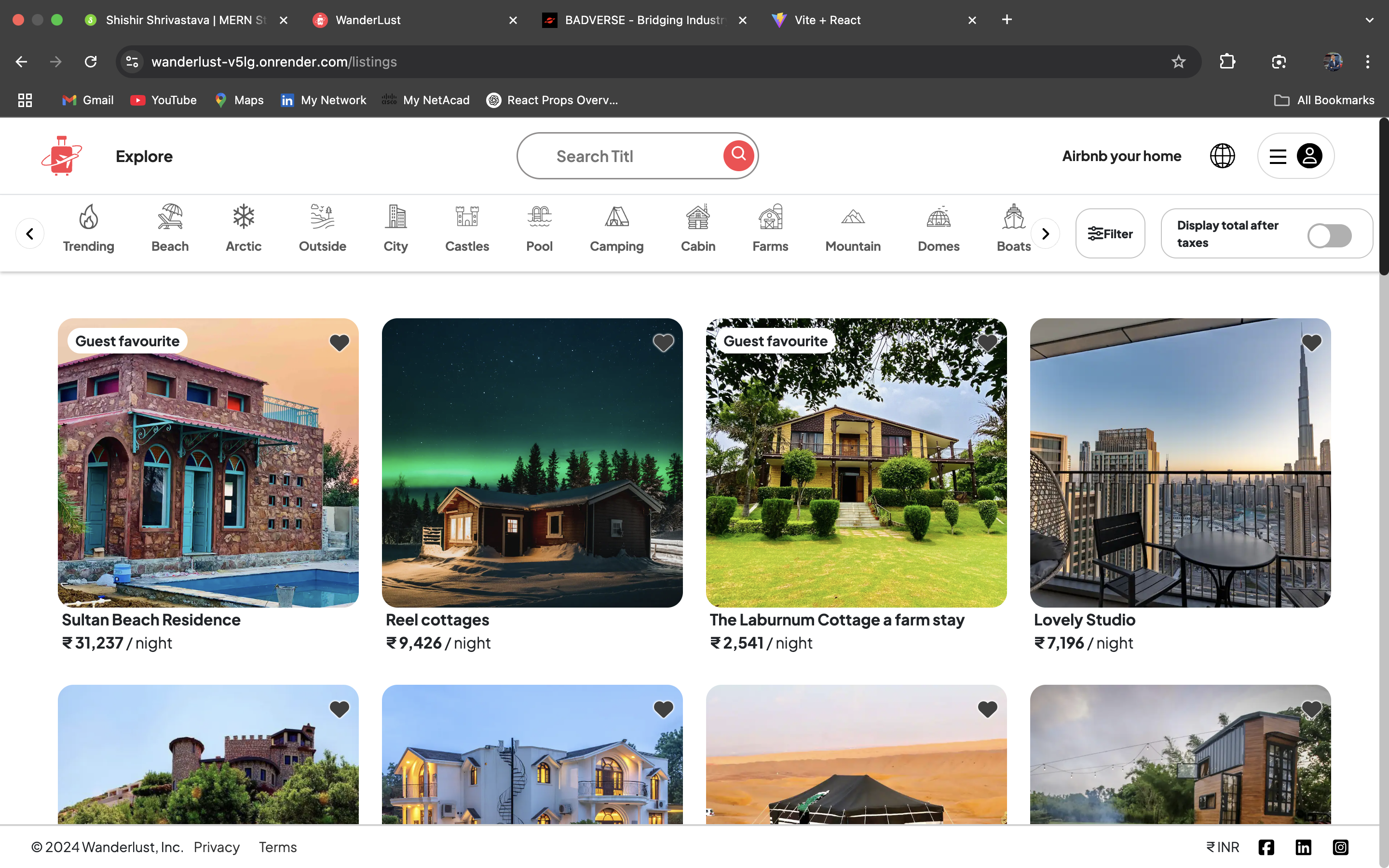Open the YouTube bookmark
The image size is (1389, 868).
tap(163, 100)
